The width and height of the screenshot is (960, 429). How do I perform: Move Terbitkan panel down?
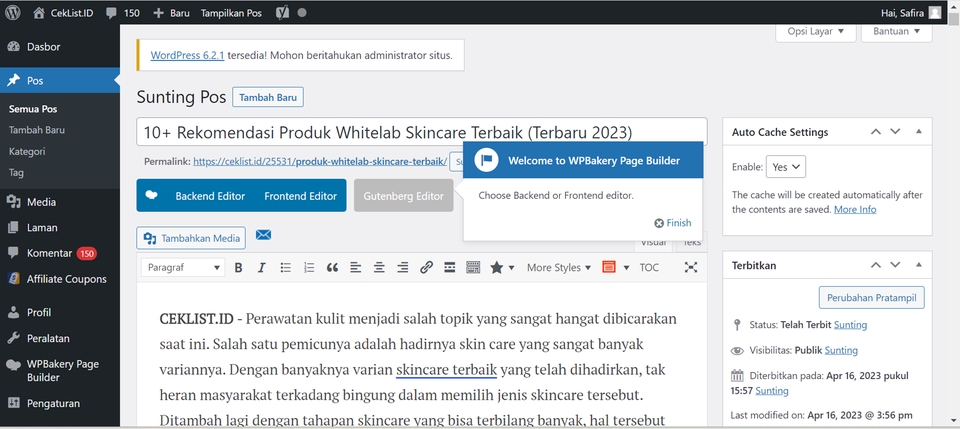tap(895, 265)
